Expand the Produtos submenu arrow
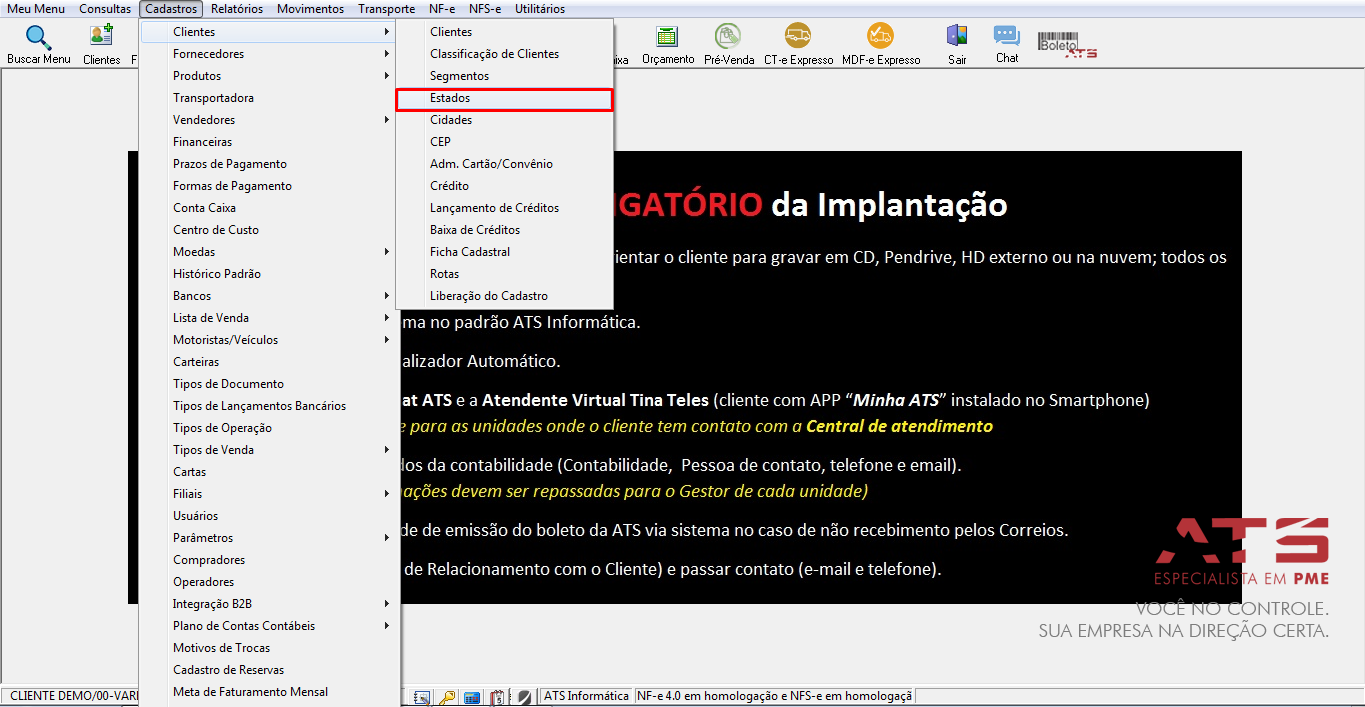This screenshot has width=1365, height=707. click(386, 76)
